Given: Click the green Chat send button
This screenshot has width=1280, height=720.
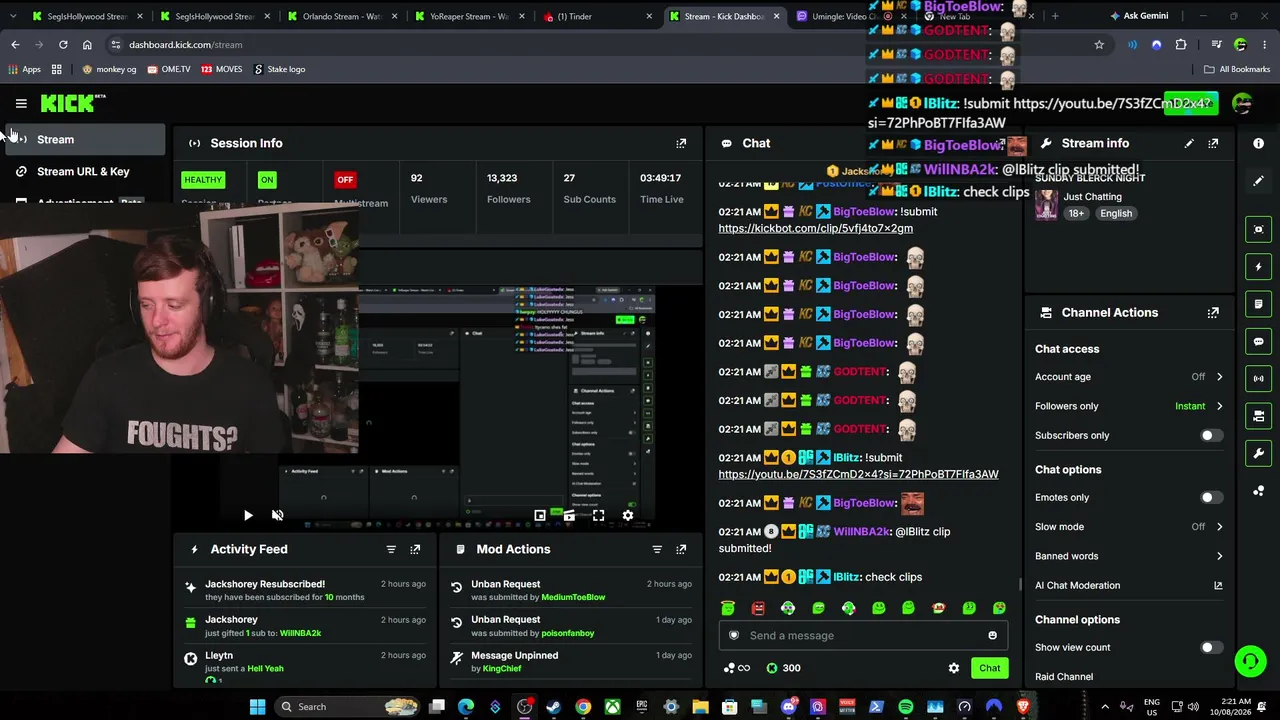Looking at the screenshot, I should [989, 668].
